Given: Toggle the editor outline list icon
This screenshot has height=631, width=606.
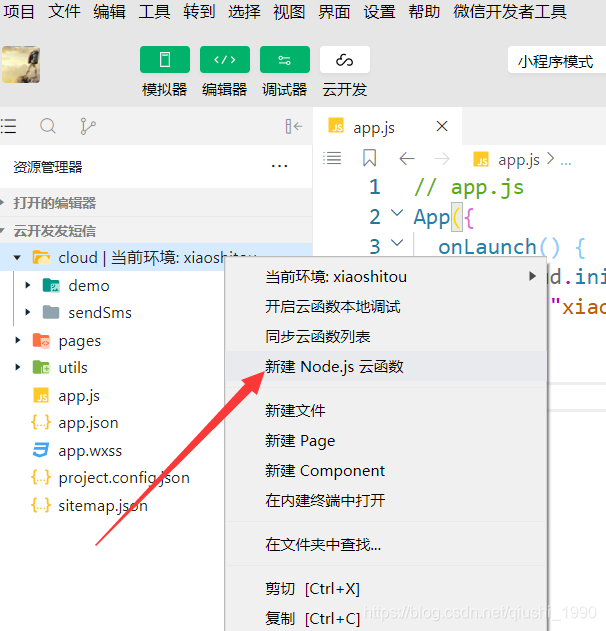Looking at the screenshot, I should click(332, 158).
